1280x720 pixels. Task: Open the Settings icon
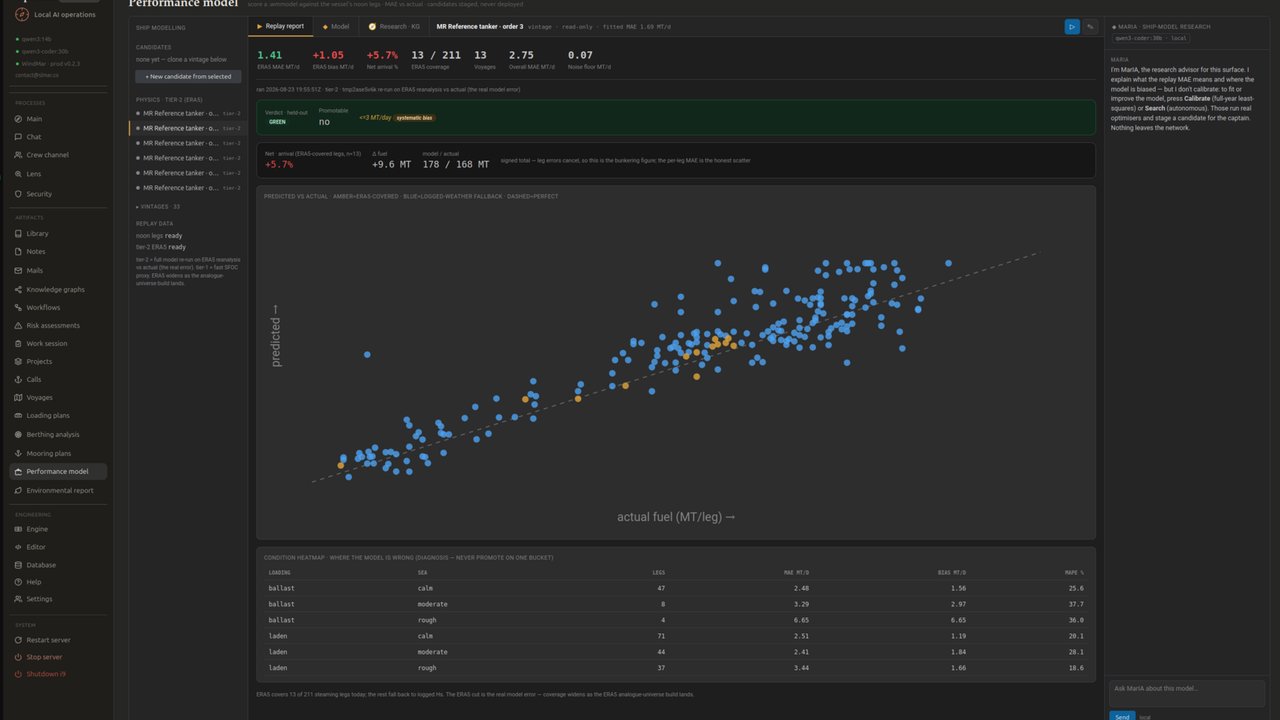pyautogui.click(x=18, y=599)
